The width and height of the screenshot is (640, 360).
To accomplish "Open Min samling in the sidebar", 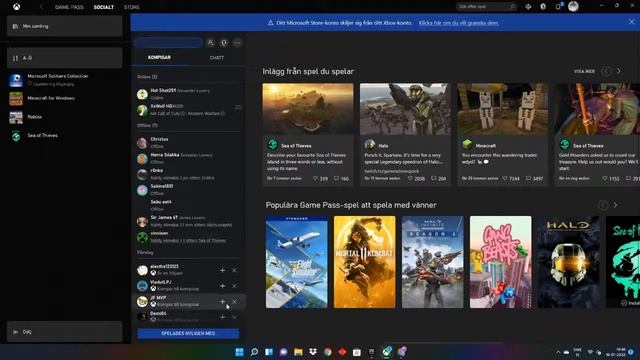I will coord(64,26).
